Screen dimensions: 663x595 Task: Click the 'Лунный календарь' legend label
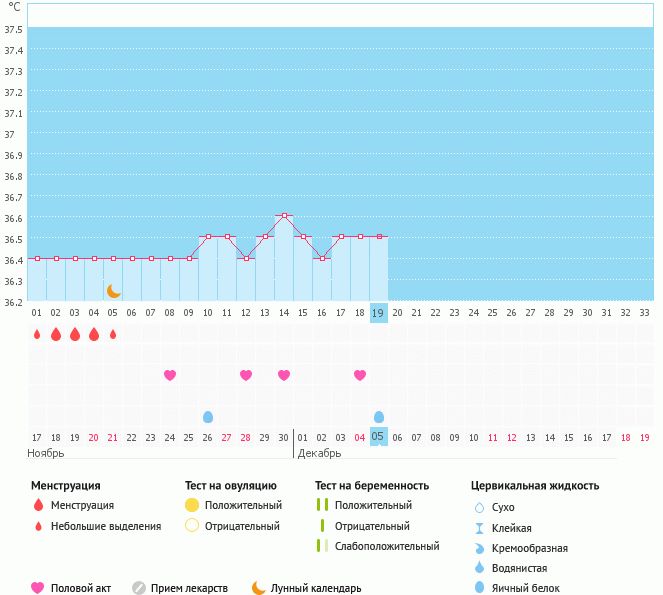315,588
